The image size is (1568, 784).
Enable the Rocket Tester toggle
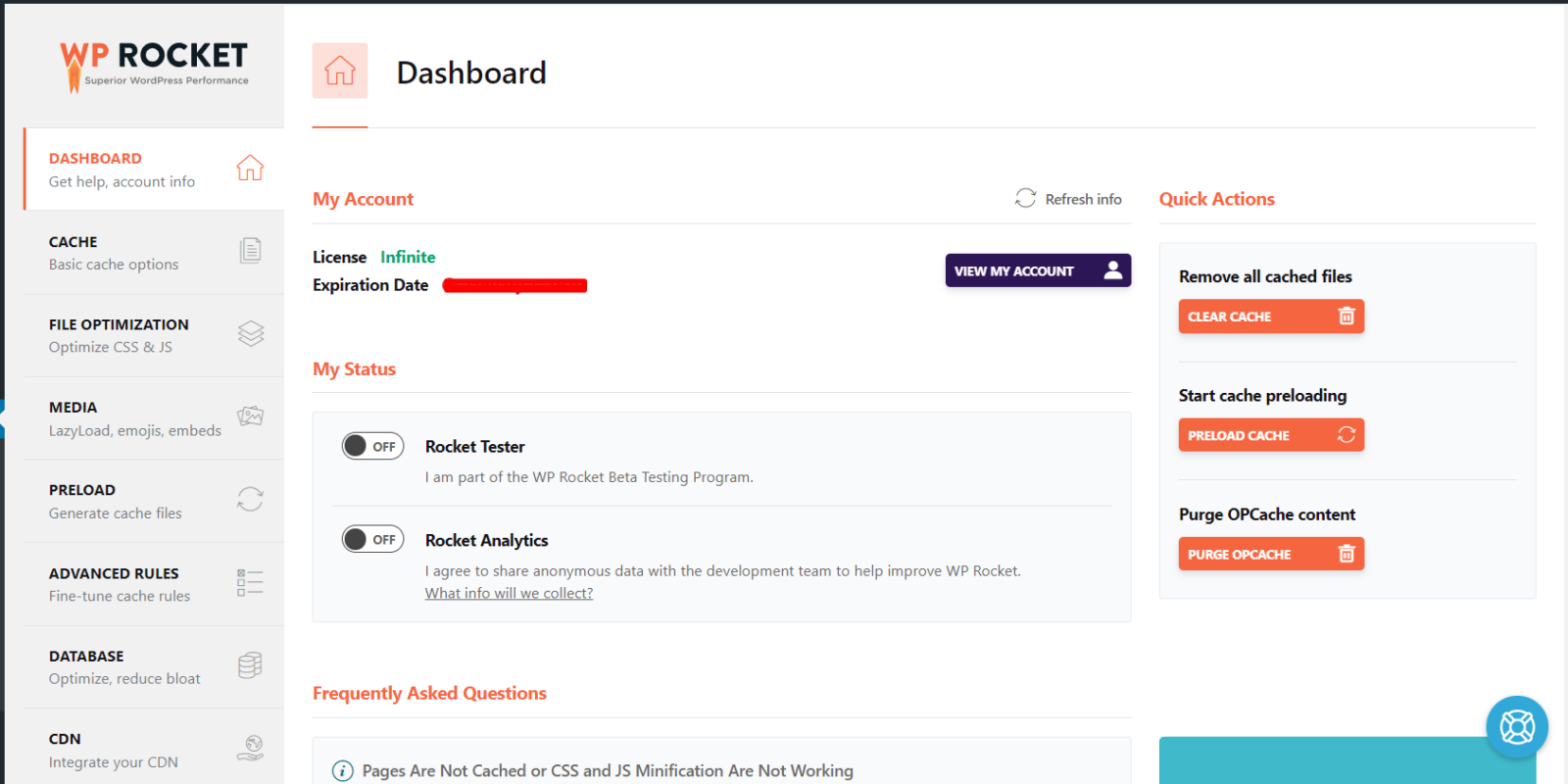click(x=372, y=446)
